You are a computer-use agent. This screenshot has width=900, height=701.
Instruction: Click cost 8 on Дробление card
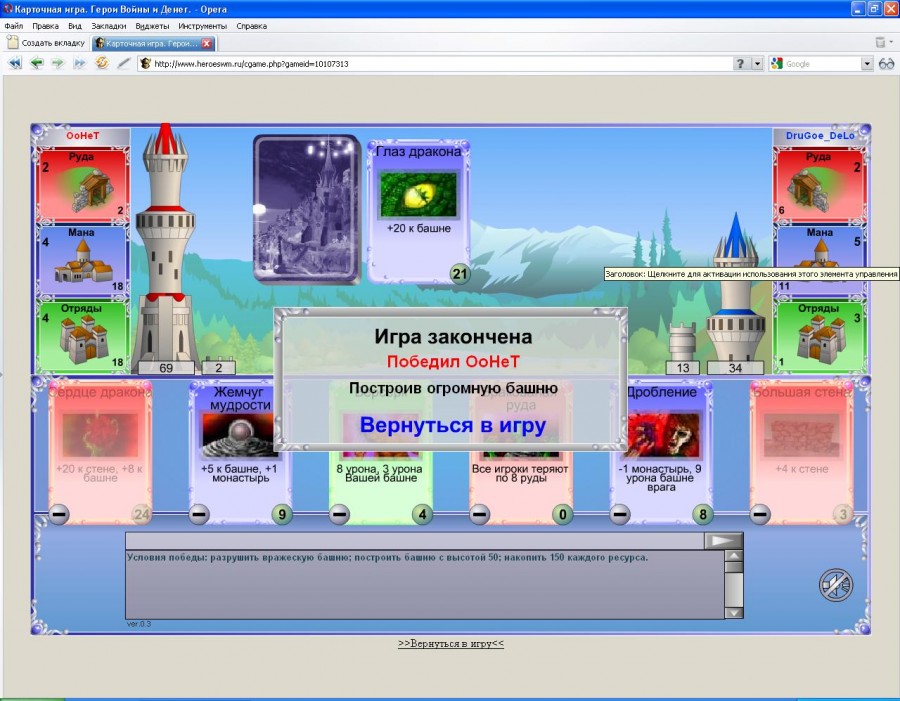(703, 514)
